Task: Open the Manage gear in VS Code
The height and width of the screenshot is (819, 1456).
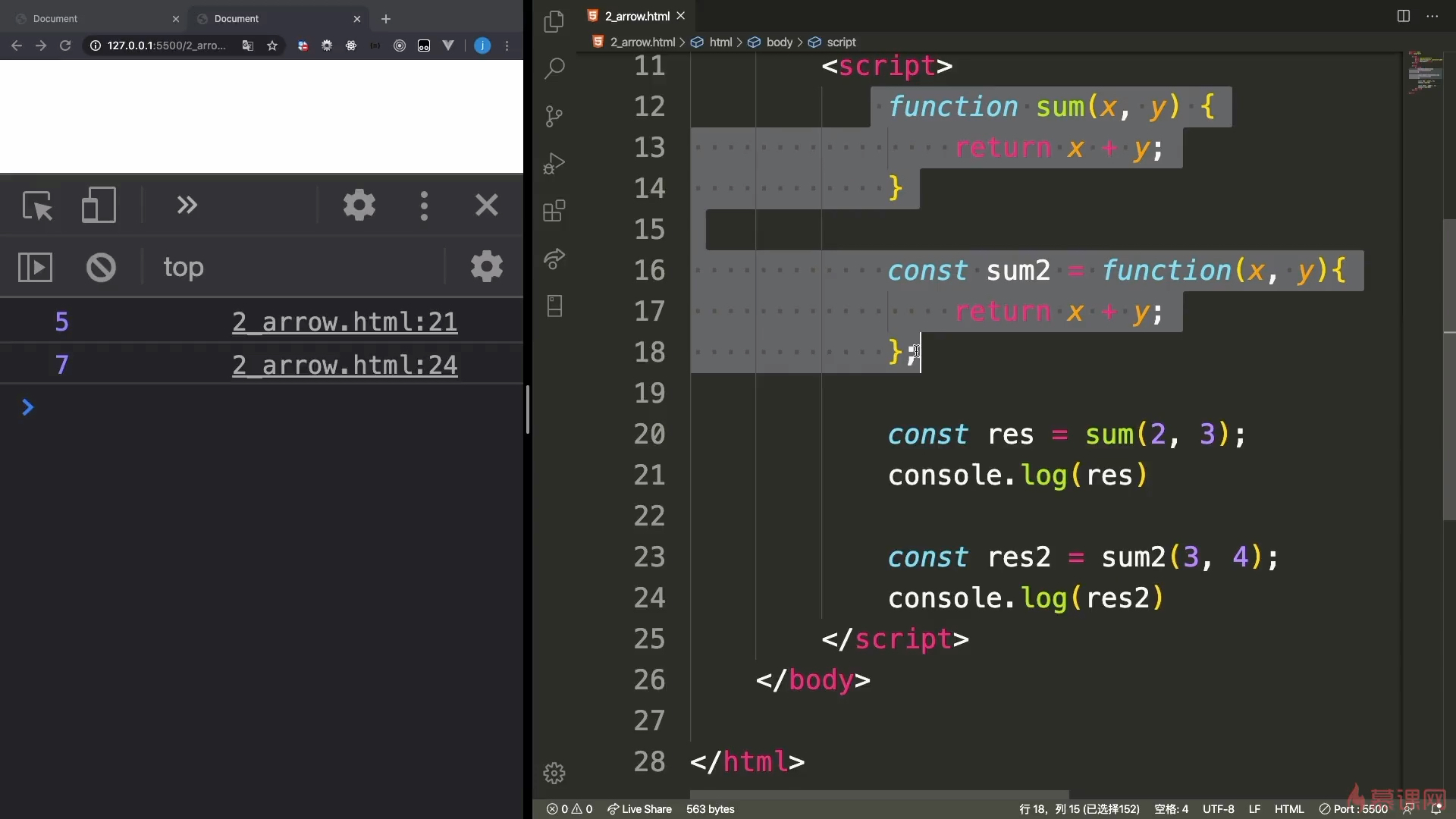Action: click(554, 773)
